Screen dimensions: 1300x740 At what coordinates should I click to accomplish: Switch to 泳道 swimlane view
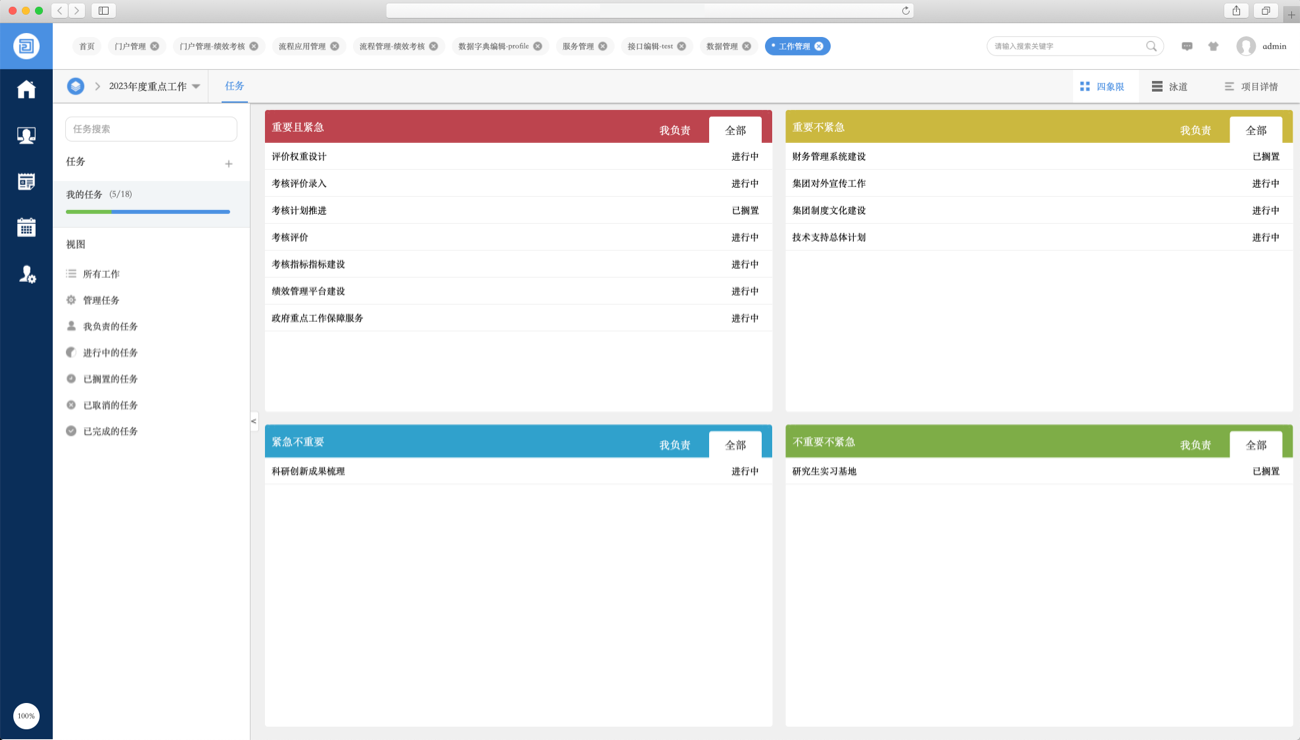tap(1170, 87)
